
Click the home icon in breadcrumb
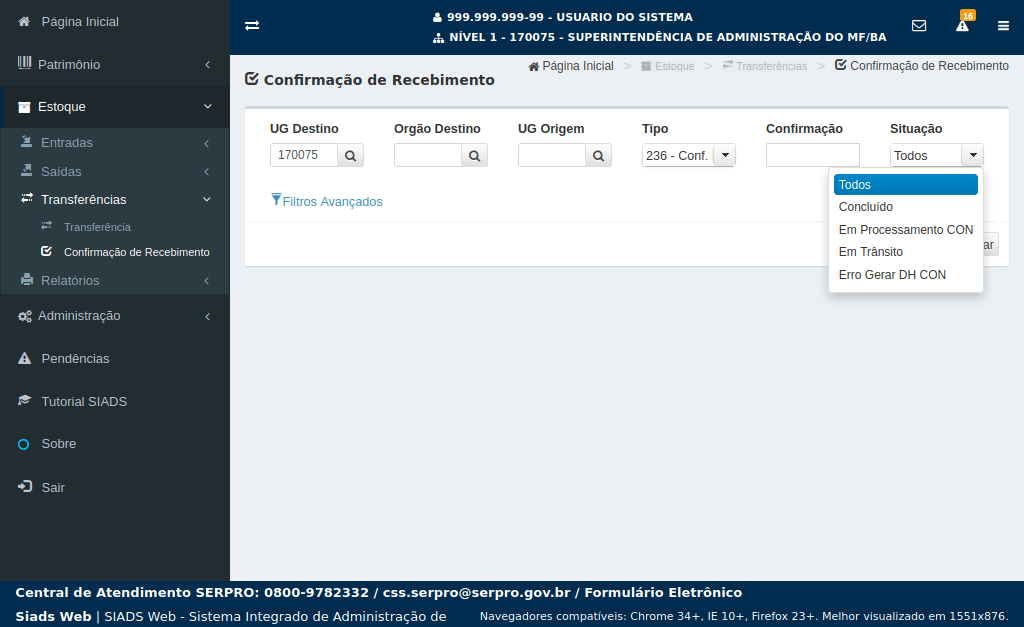click(x=534, y=67)
